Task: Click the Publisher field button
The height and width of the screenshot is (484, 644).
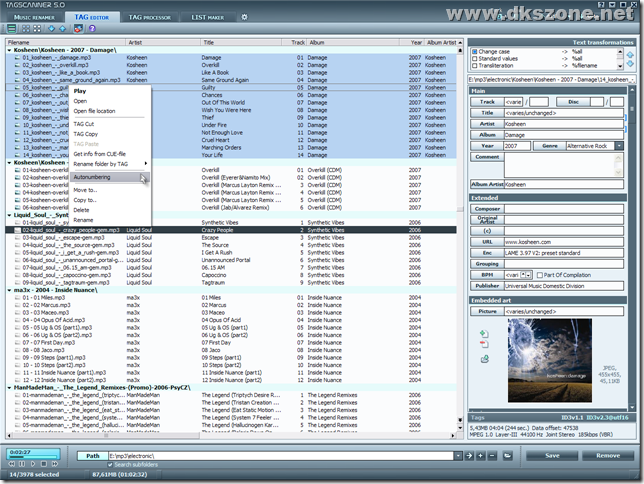Action: coord(487,286)
